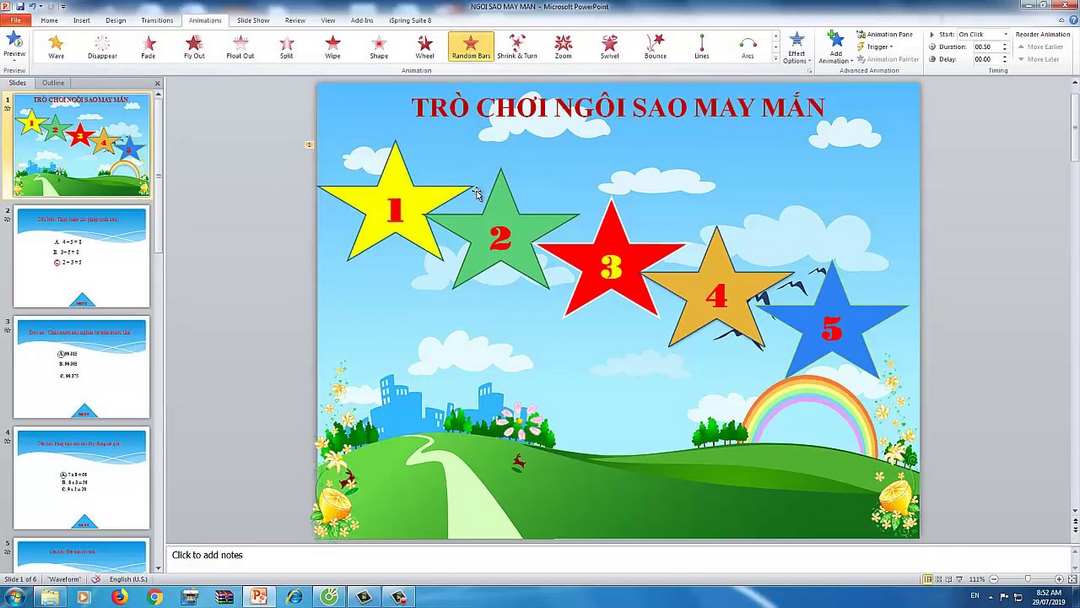Switch to Reading view
The height and width of the screenshot is (608, 1080).
coord(948,579)
